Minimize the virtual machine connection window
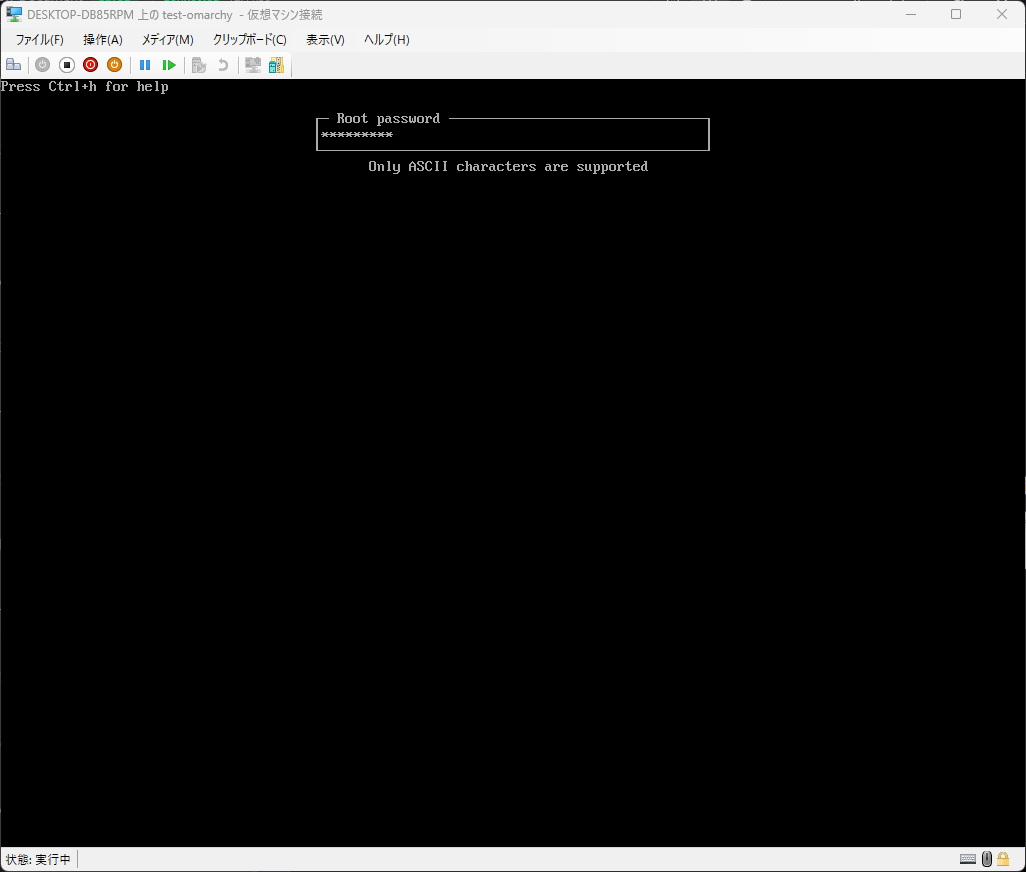Screen dimensions: 1026x872 (x=911, y=14)
